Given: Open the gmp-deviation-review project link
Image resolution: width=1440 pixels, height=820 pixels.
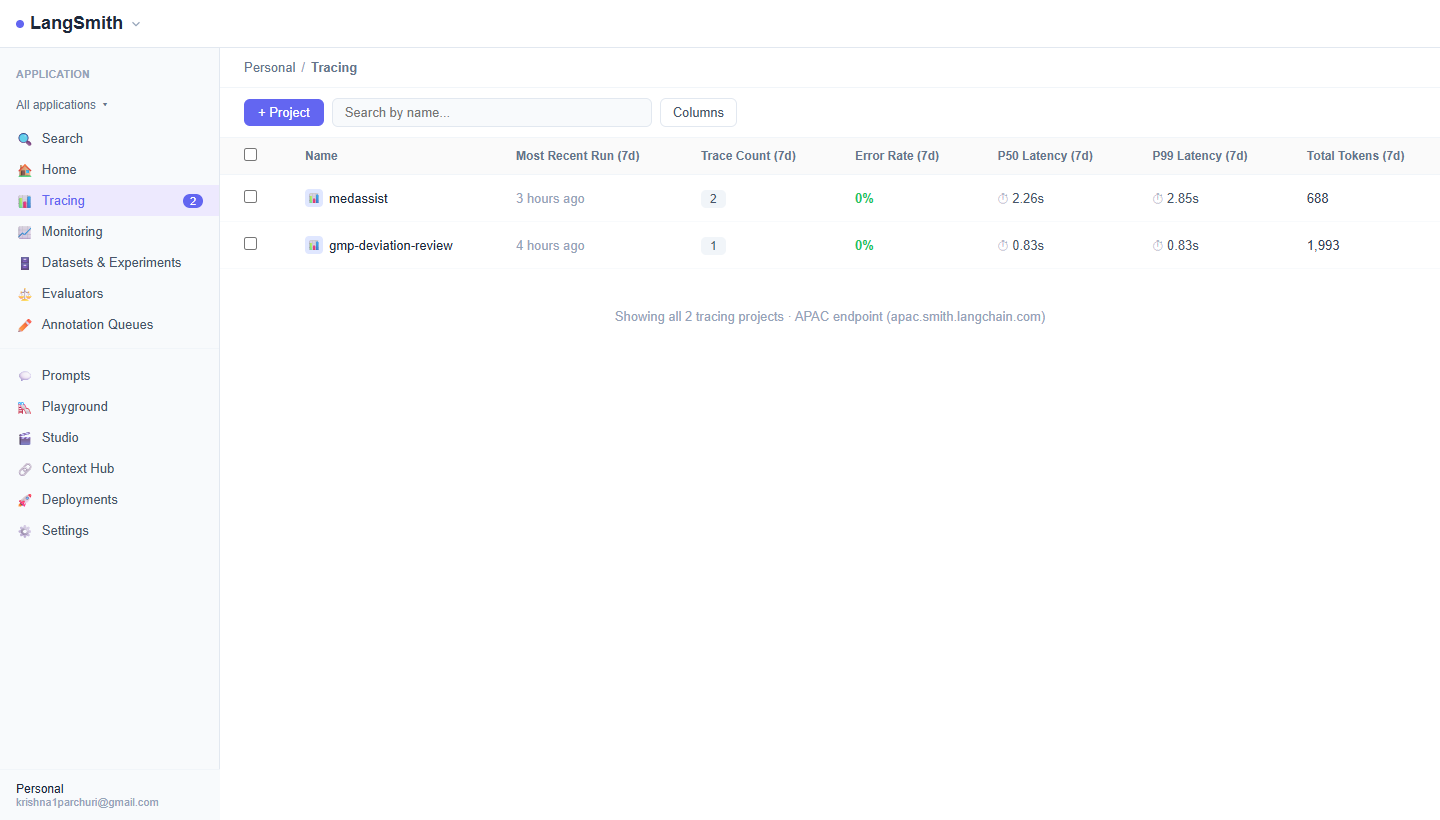Looking at the screenshot, I should coord(391,246).
